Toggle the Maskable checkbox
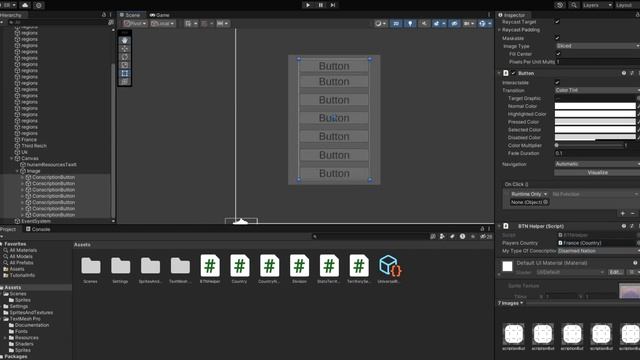Viewport: 640px width, 360px height. 557,38
